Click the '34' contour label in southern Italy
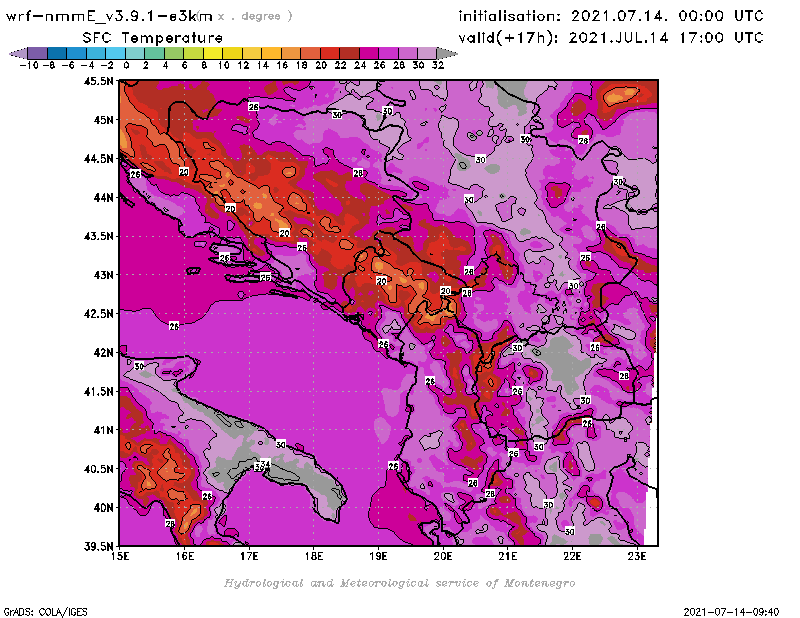The image size is (800, 618). pos(265,463)
